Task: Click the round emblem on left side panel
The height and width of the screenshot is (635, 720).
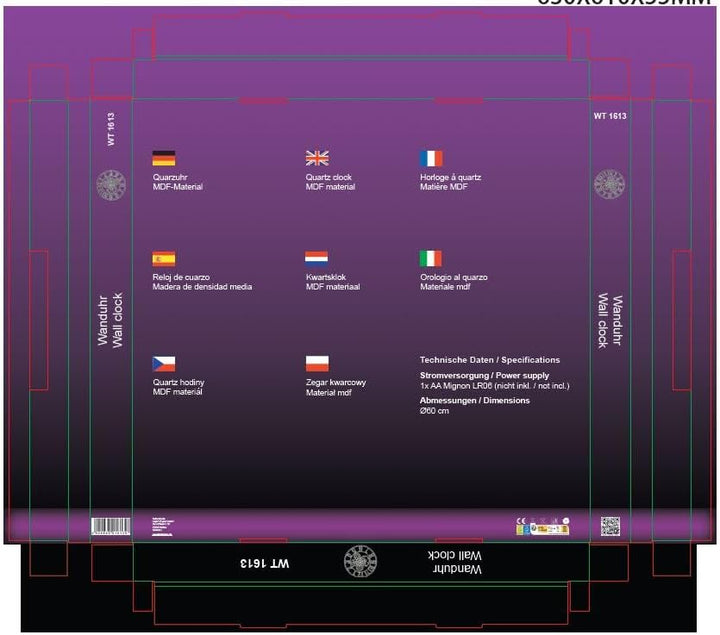Action: tap(111, 185)
